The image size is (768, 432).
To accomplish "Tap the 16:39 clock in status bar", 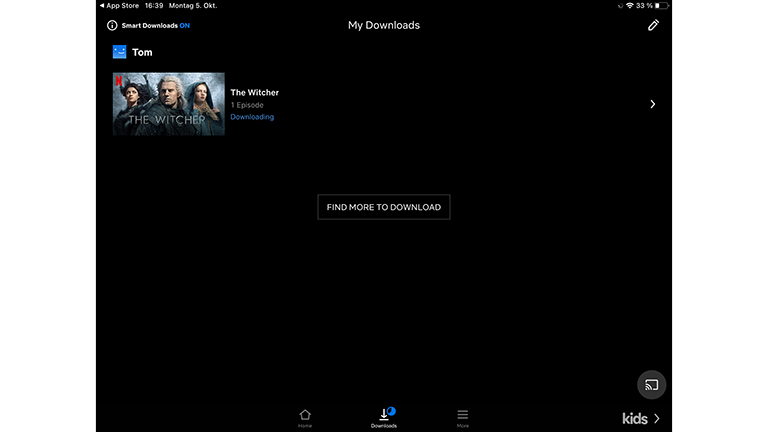I will tap(154, 5).
